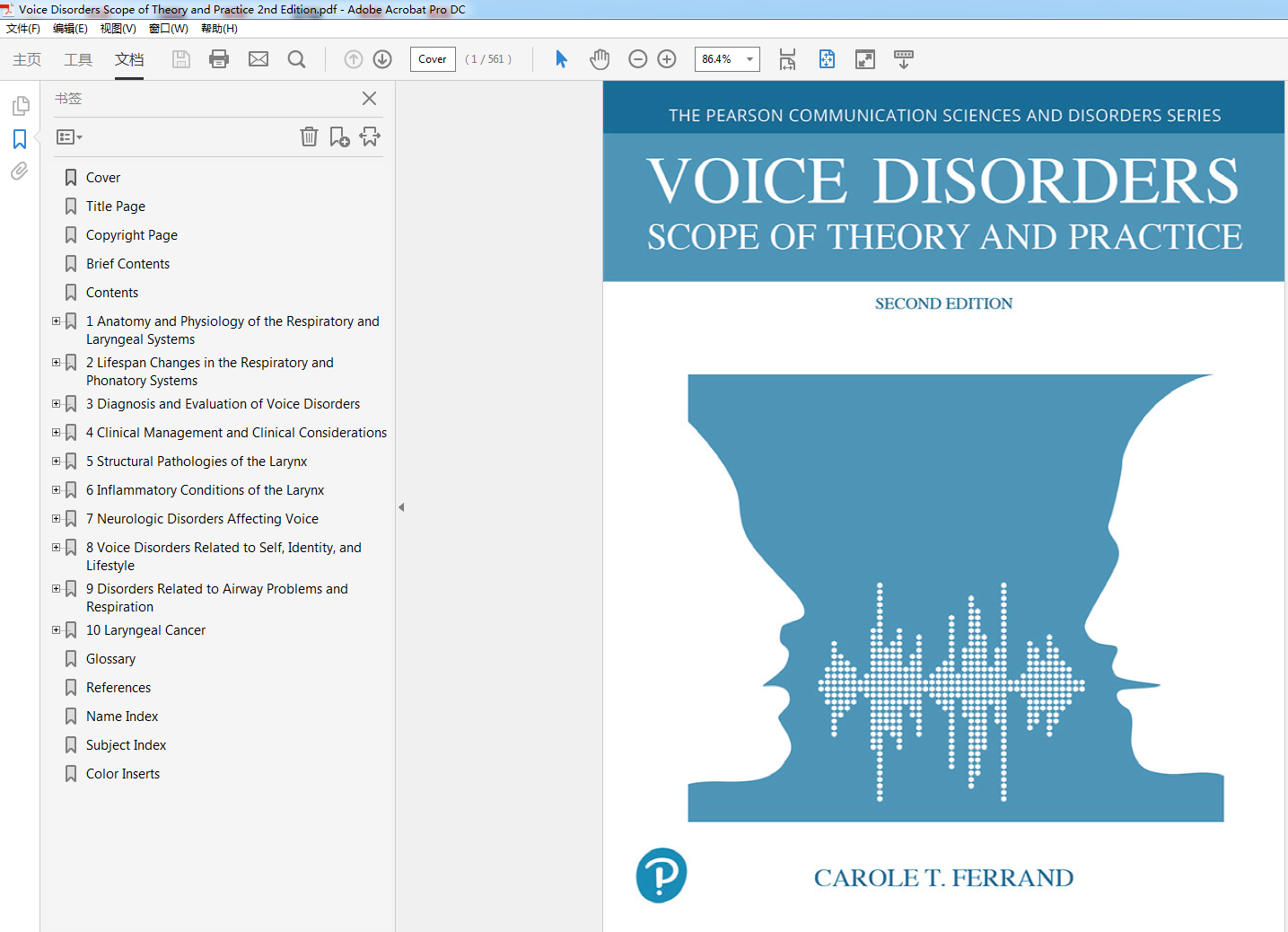
Task: Jump to Color Inserts bookmark
Action: point(123,774)
